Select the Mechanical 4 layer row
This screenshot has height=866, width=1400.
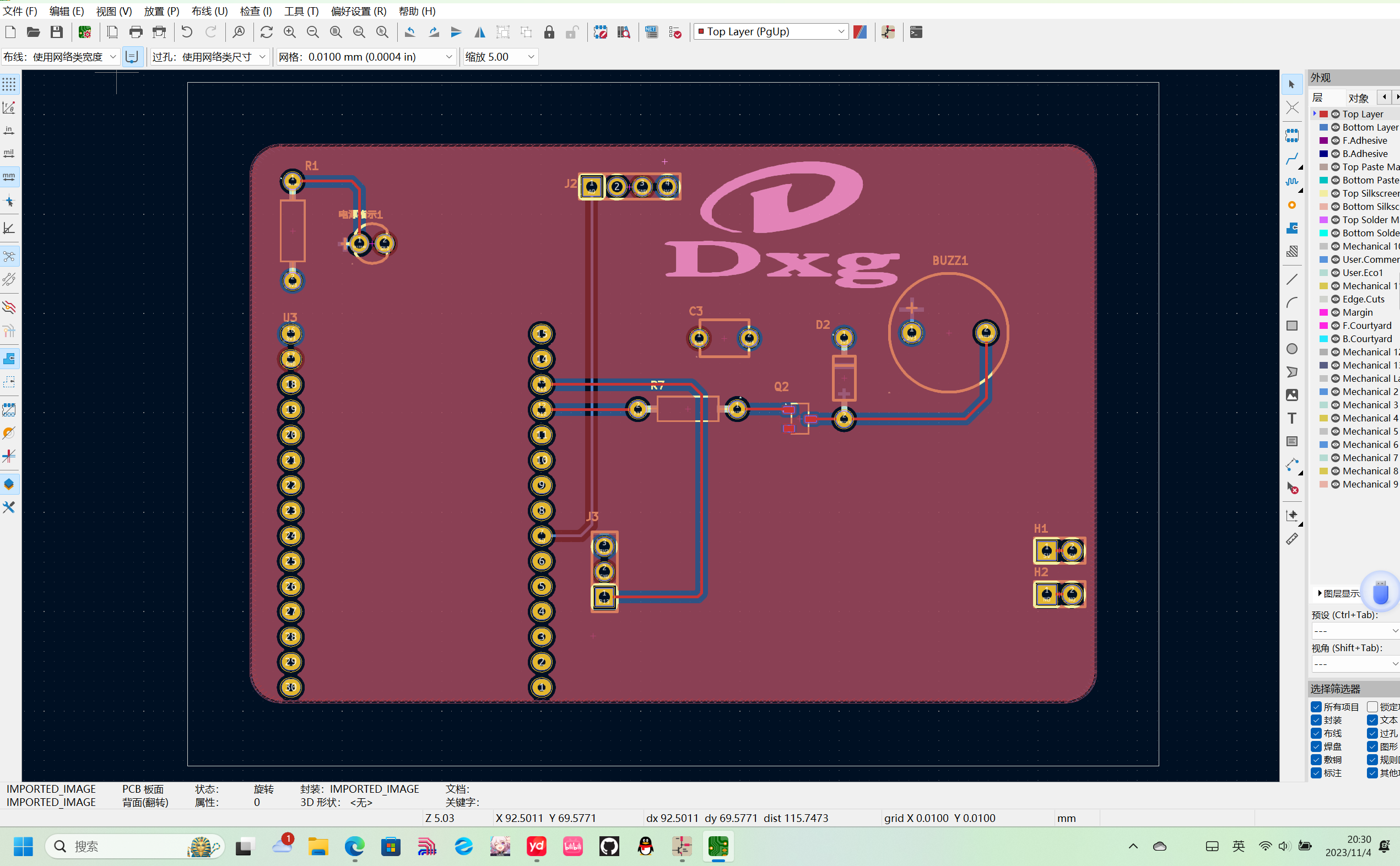tap(1355, 418)
